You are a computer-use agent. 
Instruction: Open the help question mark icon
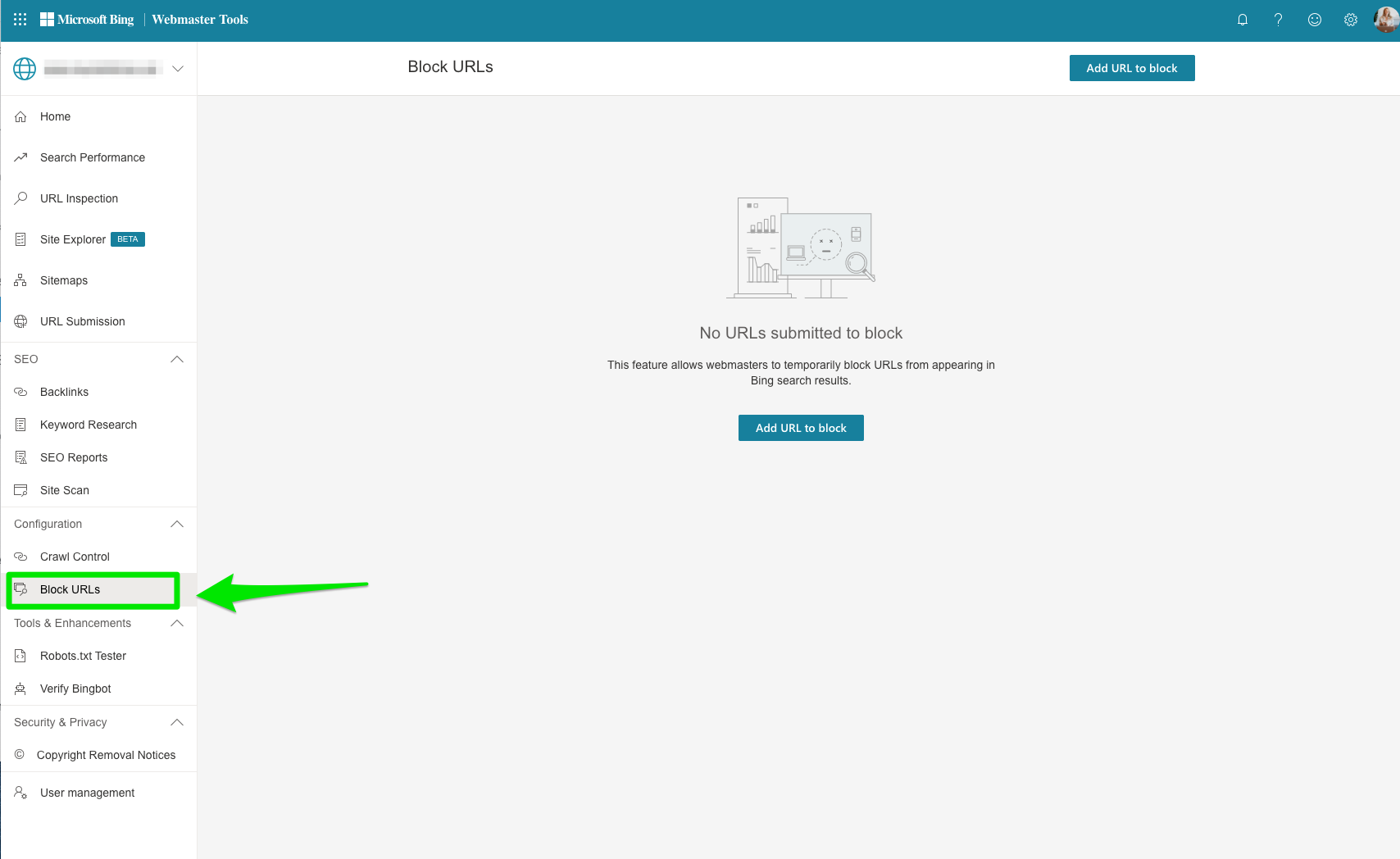click(1278, 19)
